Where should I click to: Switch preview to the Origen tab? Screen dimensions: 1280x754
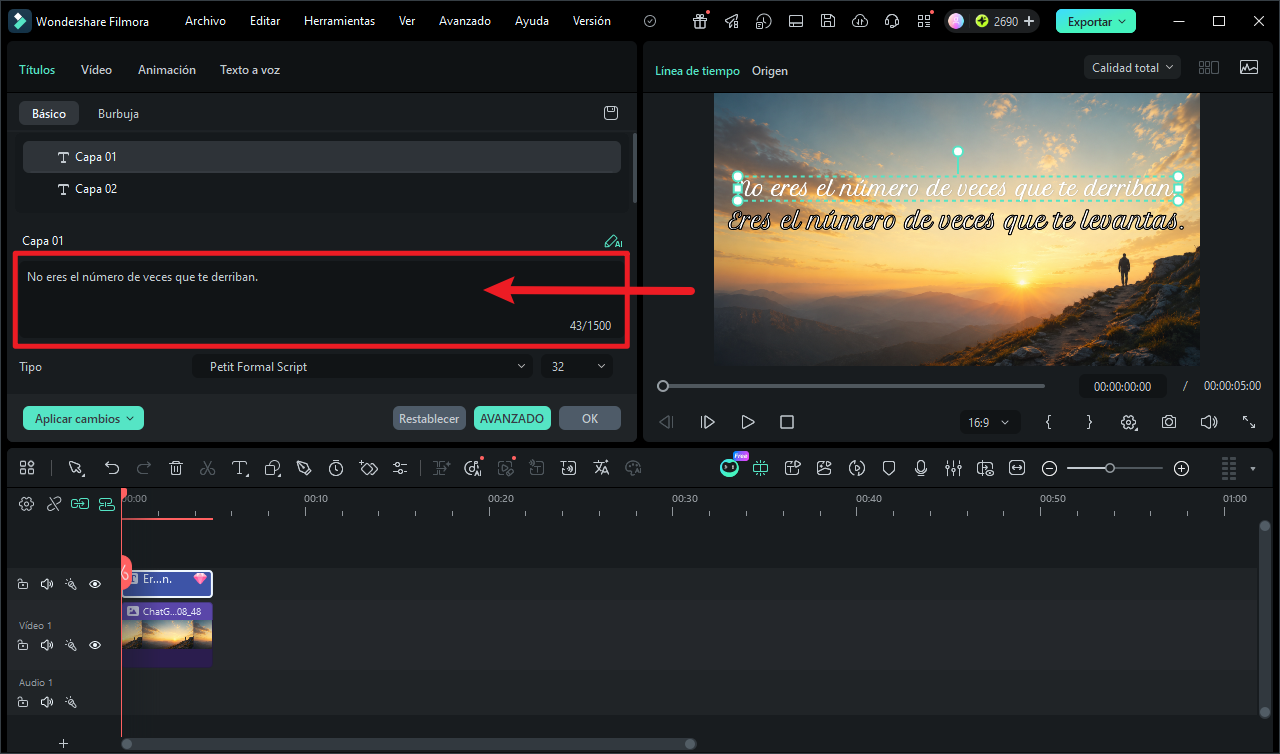(x=770, y=71)
